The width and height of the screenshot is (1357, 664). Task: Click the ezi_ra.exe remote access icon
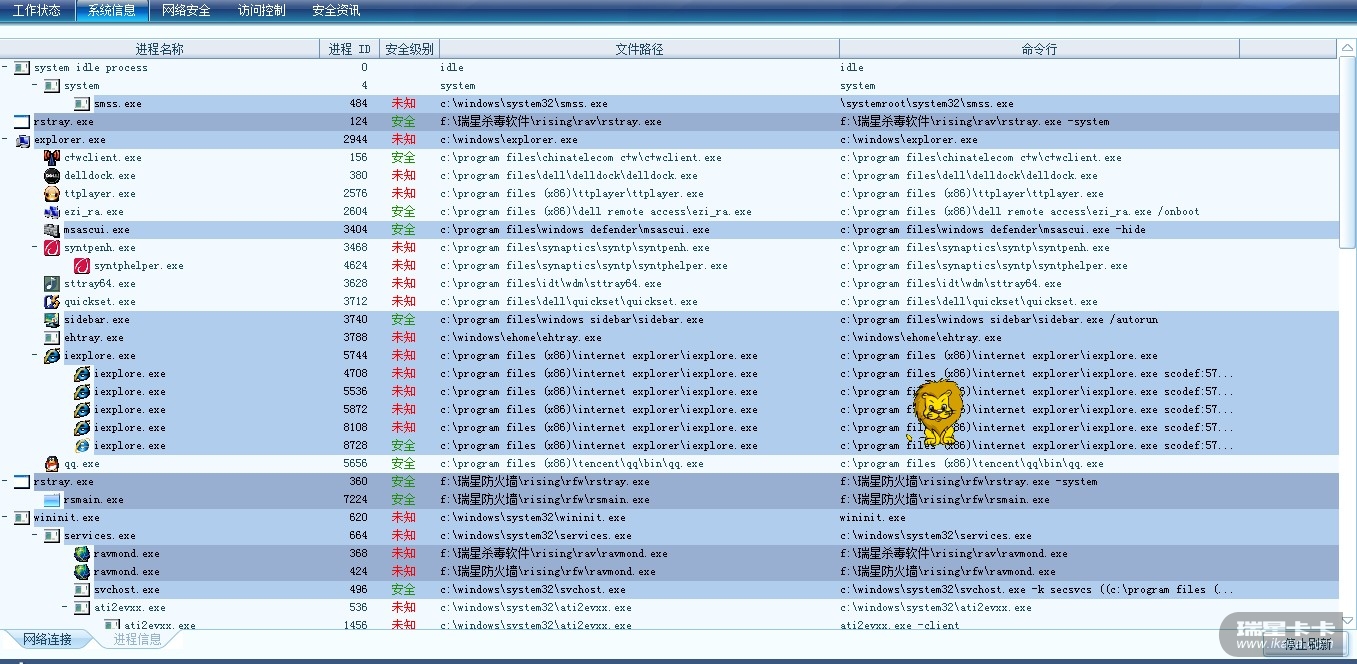pos(52,212)
